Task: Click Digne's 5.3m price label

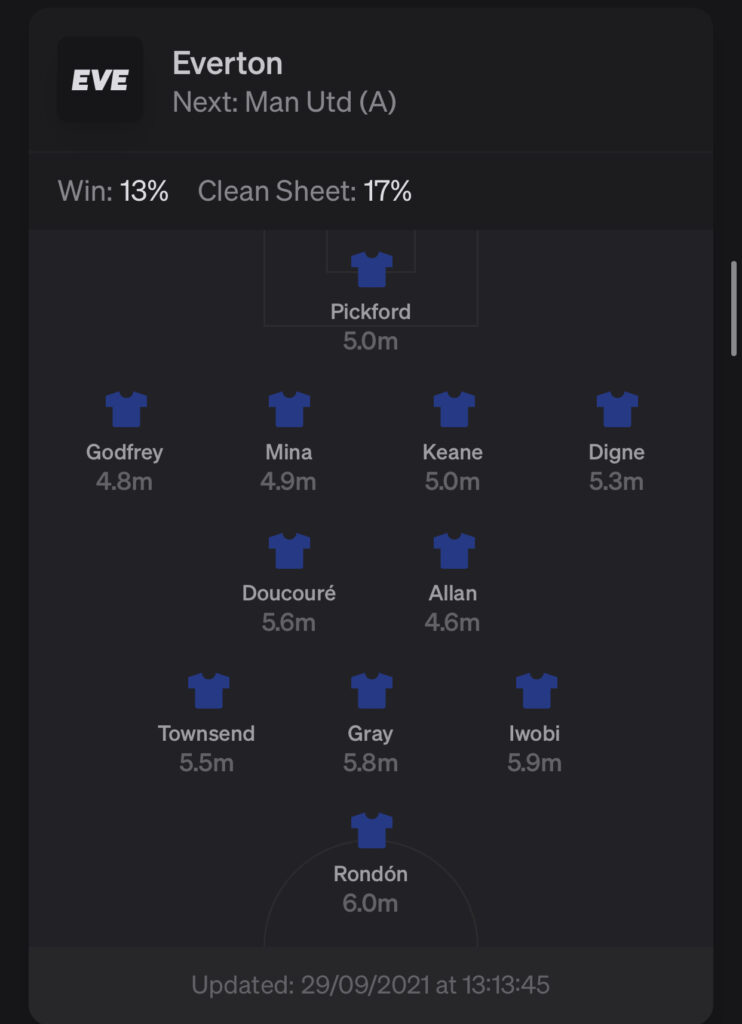Action: pyautogui.click(x=616, y=482)
